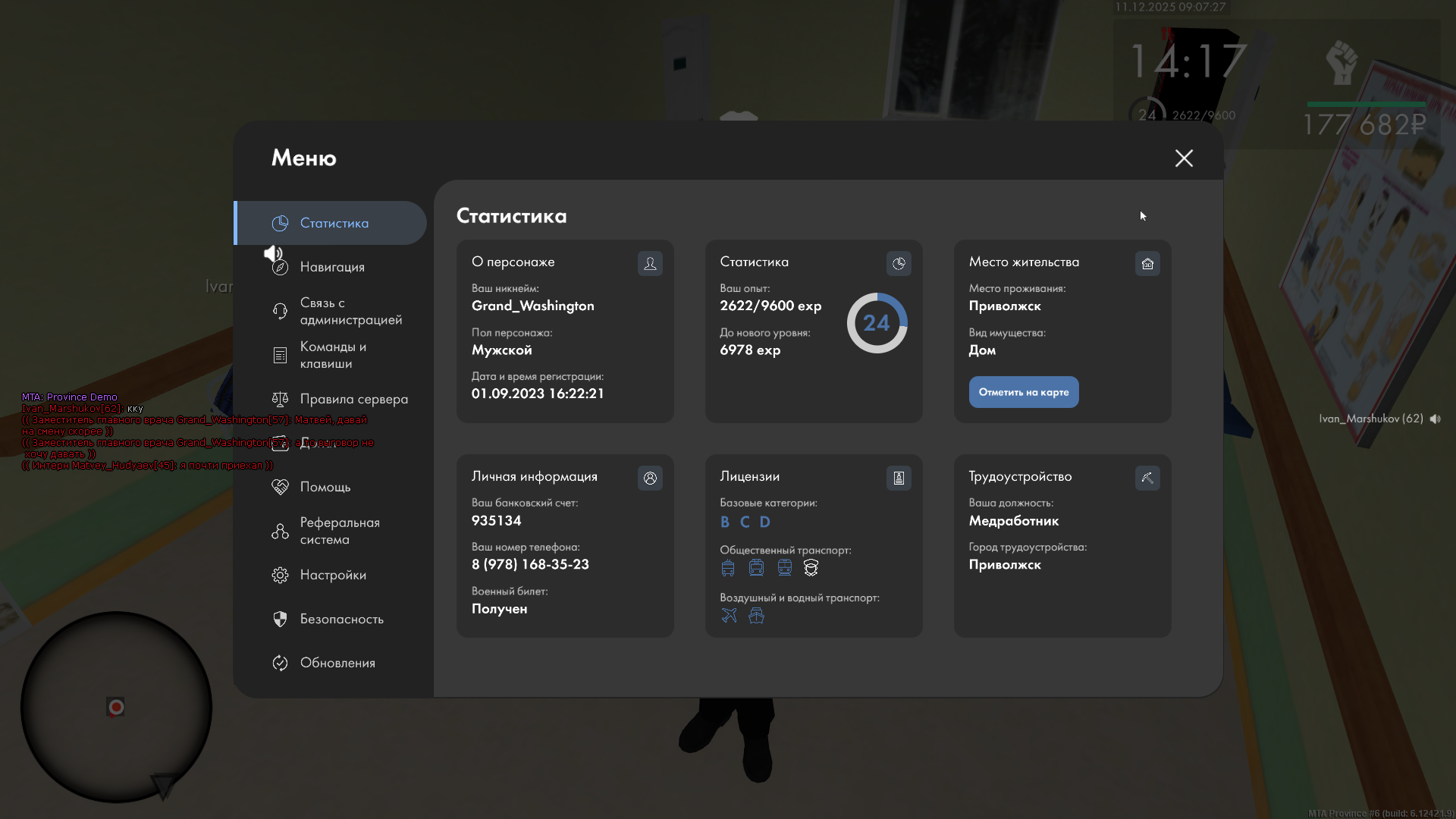Open Правила сервера section

click(353, 399)
